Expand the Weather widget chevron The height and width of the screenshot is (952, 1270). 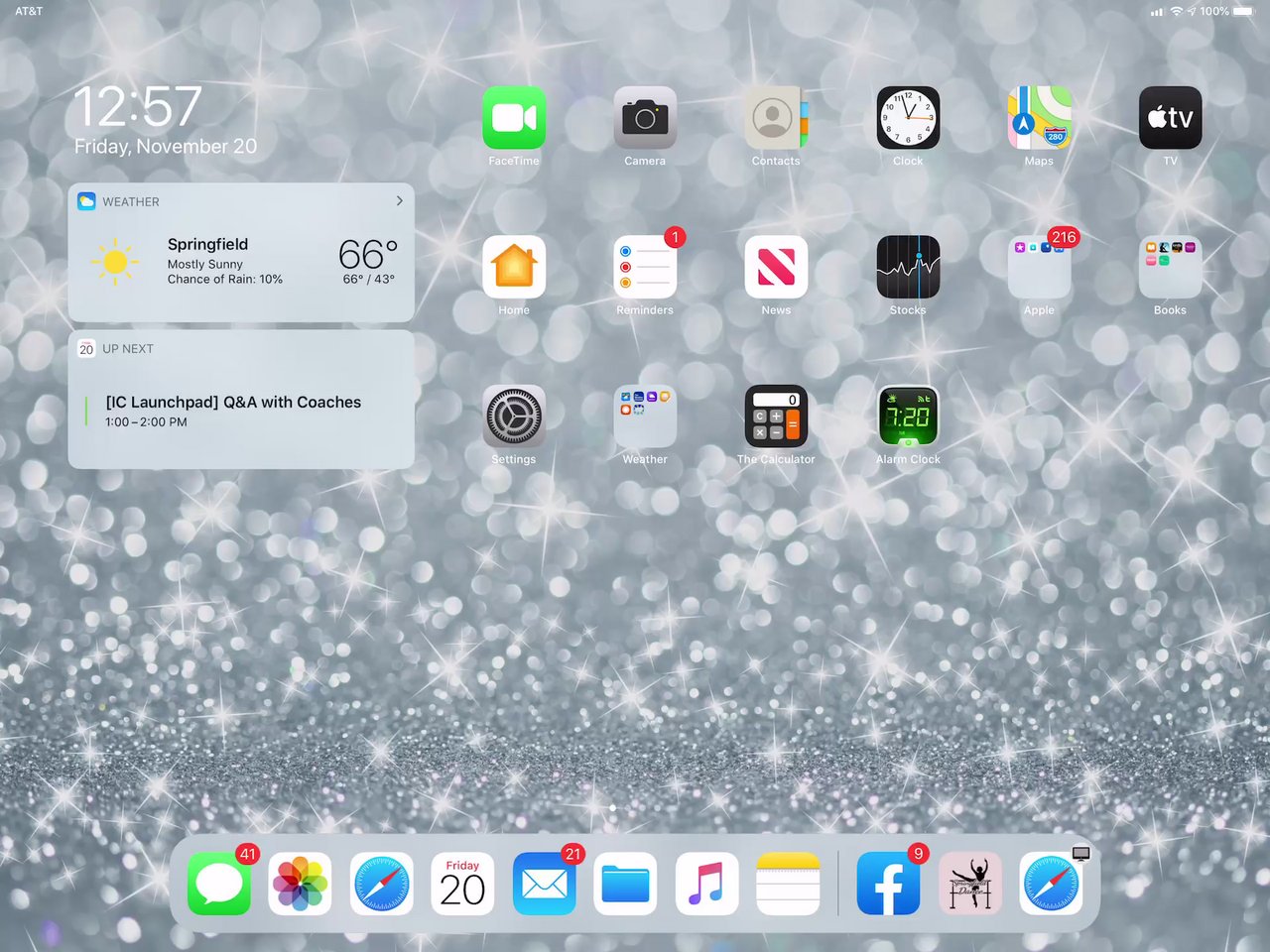tap(400, 200)
